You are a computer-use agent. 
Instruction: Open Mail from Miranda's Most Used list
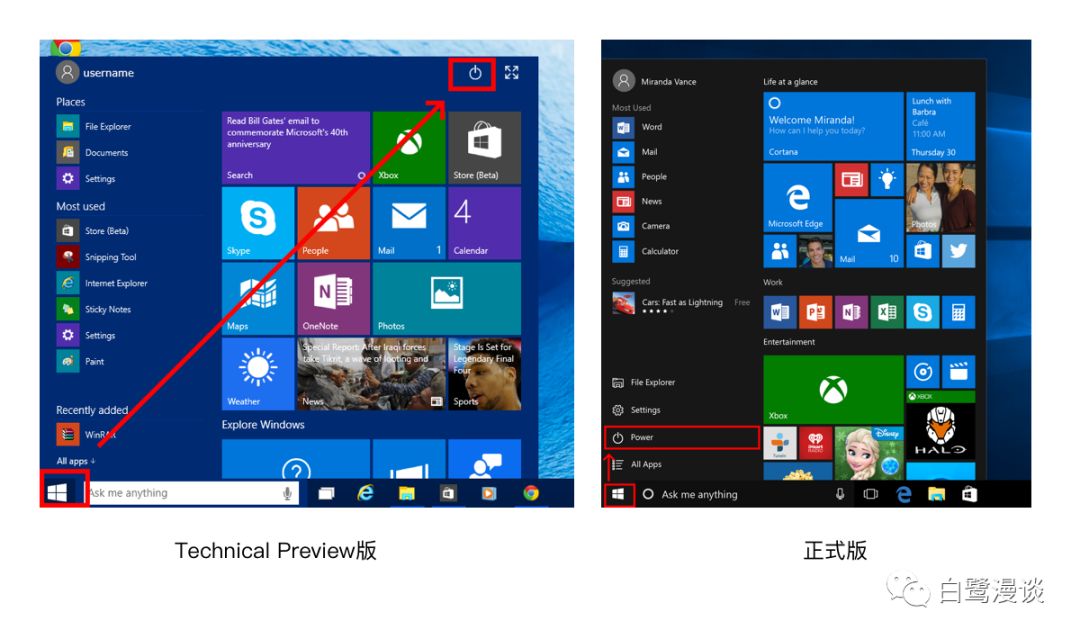(x=635, y=151)
